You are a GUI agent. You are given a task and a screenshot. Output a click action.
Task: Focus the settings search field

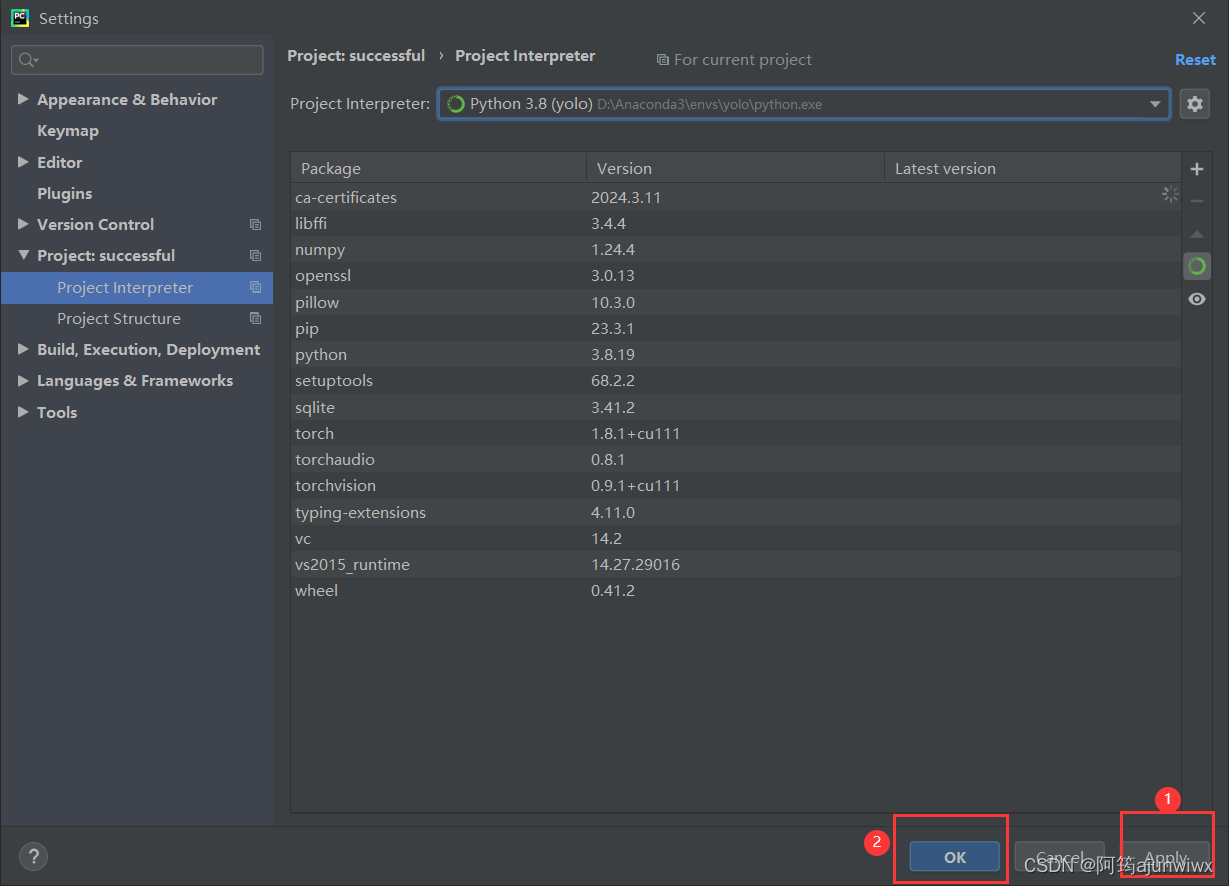point(137,60)
